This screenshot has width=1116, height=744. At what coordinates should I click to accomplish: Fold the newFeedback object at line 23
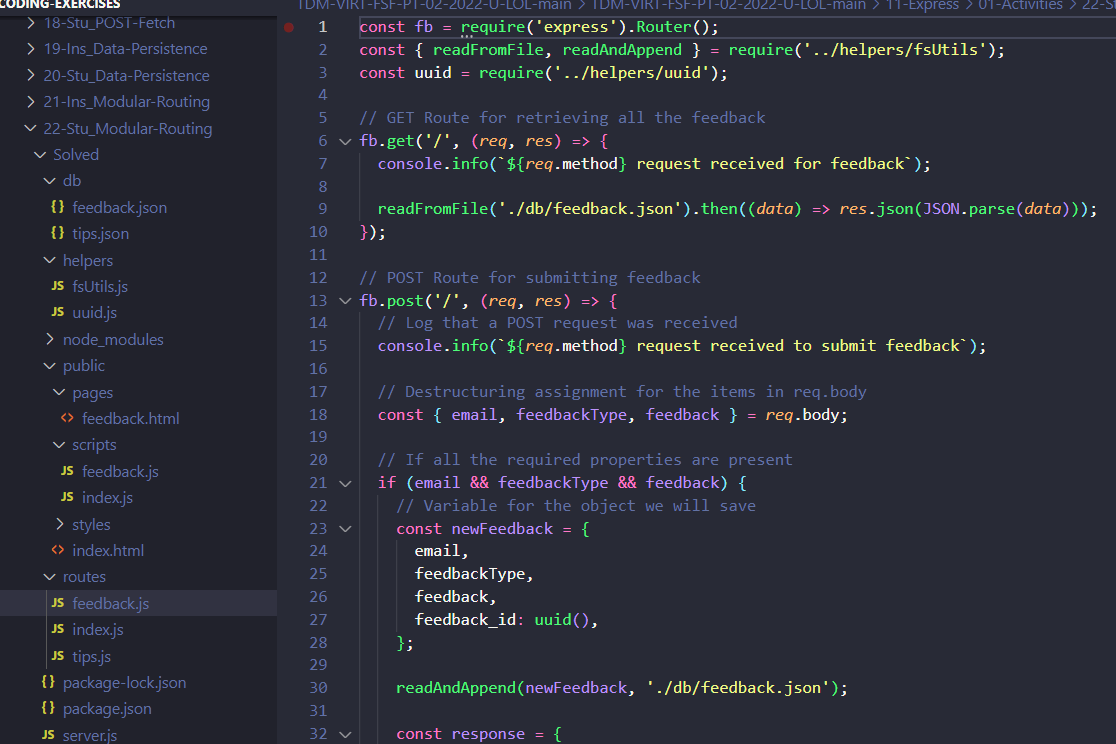(345, 529)
